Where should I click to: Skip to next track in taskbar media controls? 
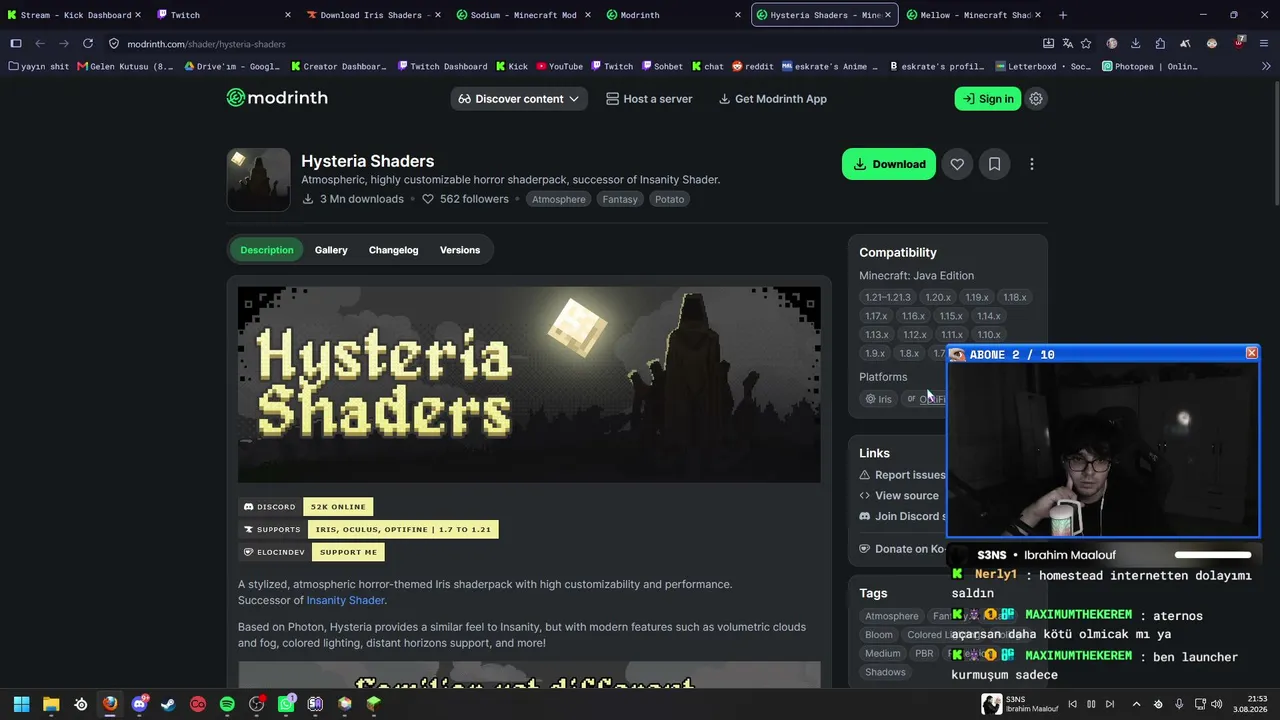(x=1110, y=704)
